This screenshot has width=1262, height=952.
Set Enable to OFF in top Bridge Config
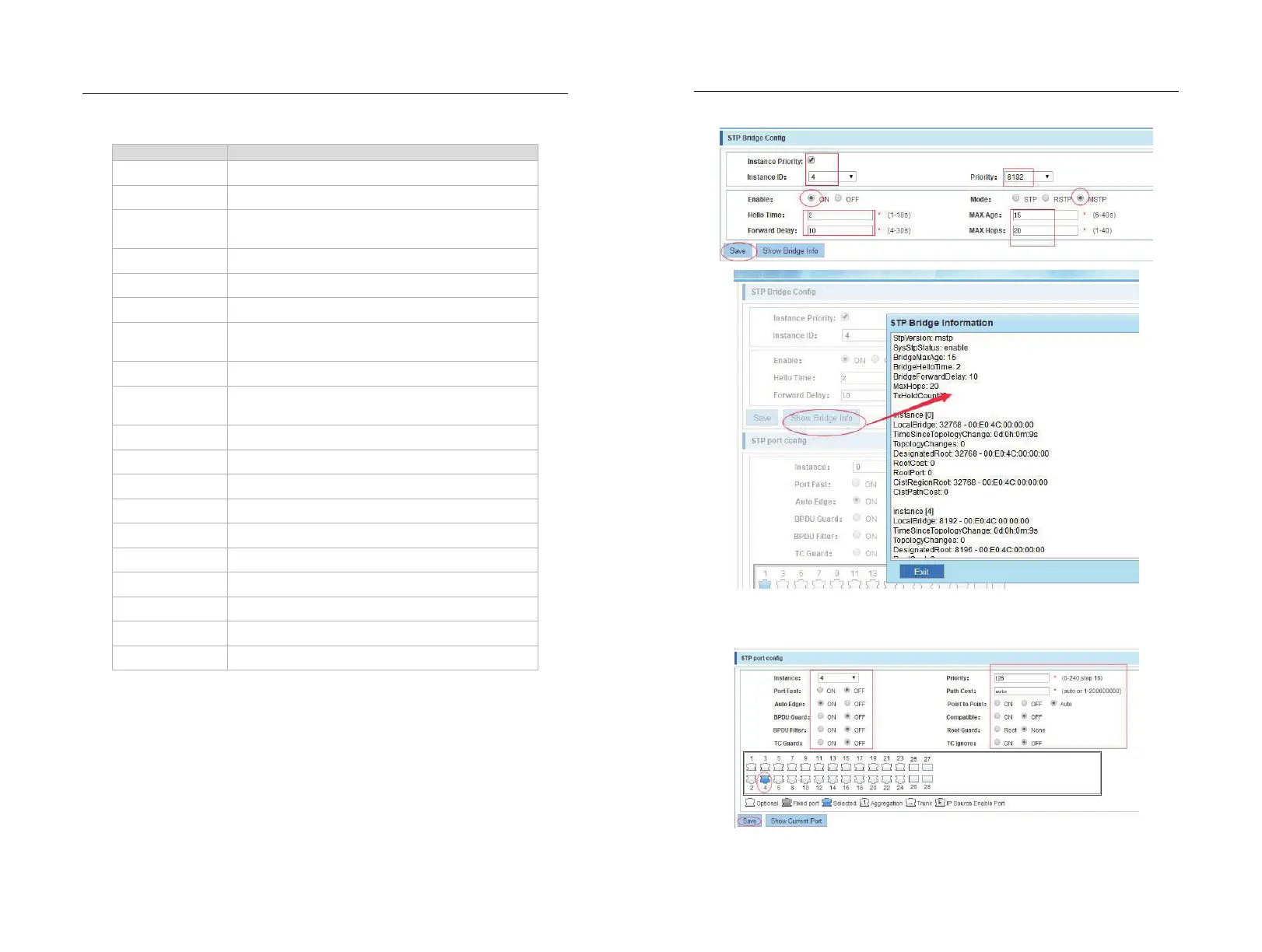pos(838,198)
